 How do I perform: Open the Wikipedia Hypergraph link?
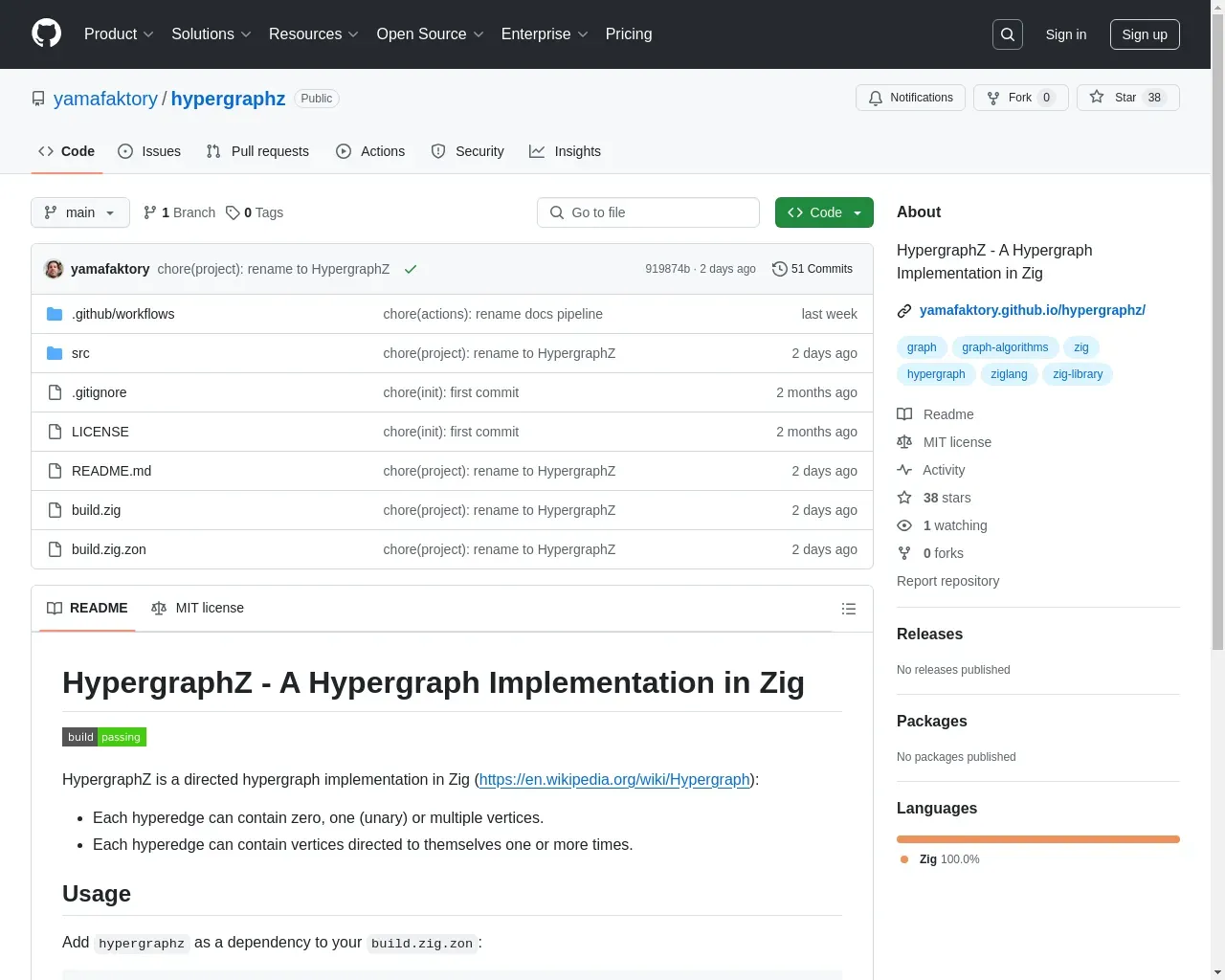coord(614,780)
